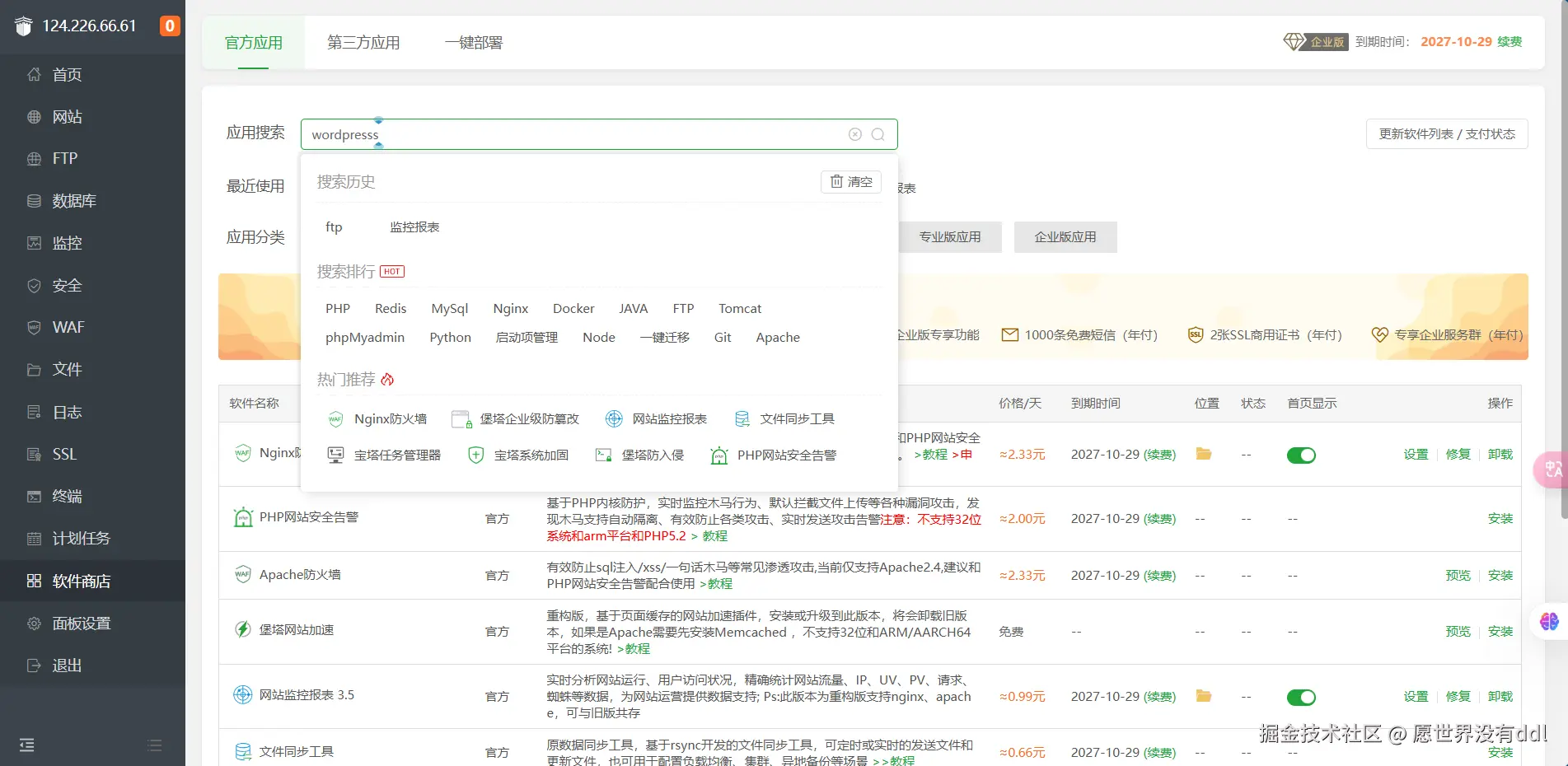This screenshot has width=1568, height=766.
Task: Open 计划任务 calendar icon in sidebar
Action: pos(34,539)
